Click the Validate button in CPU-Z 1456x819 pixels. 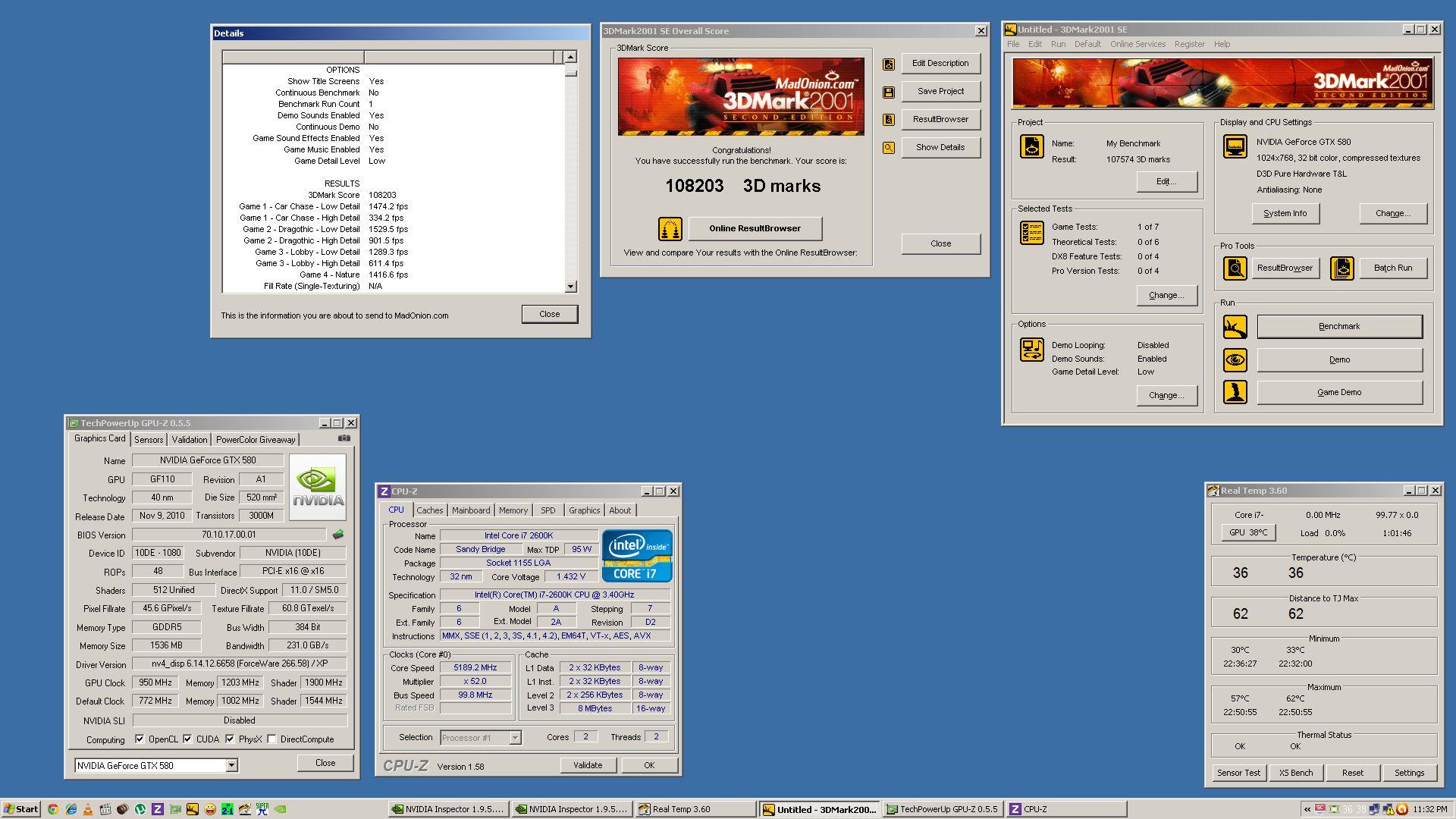587,766
